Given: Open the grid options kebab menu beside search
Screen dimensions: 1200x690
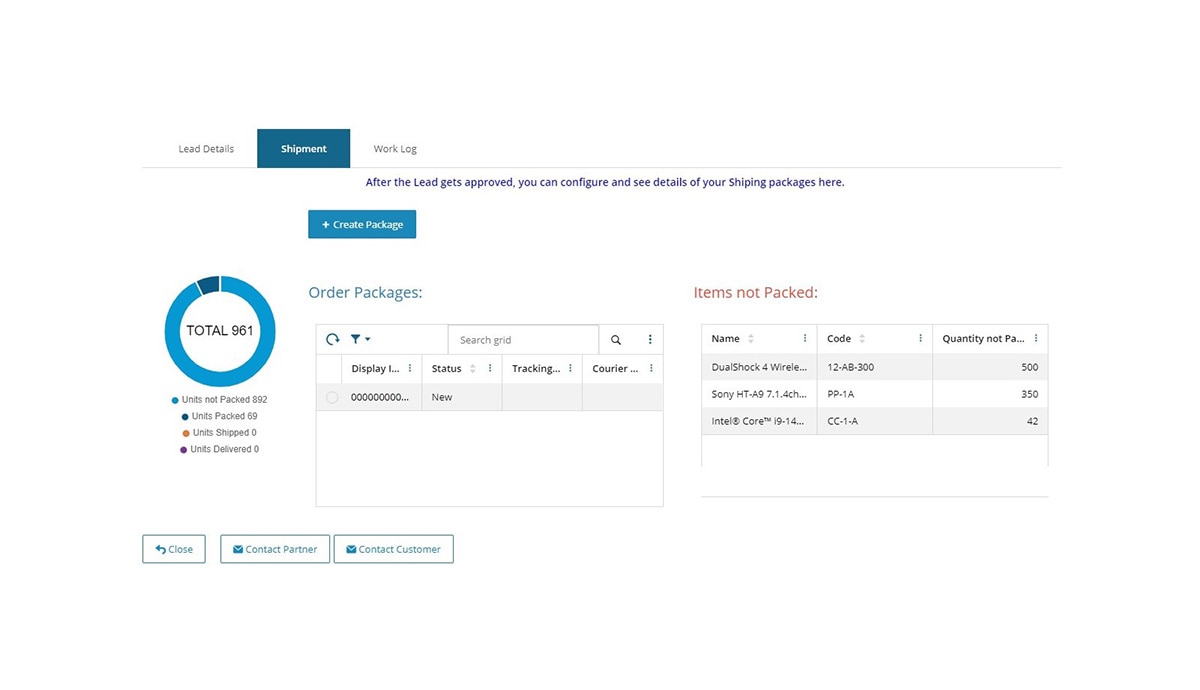Looking at the screenshot, I should coord(650,340).
